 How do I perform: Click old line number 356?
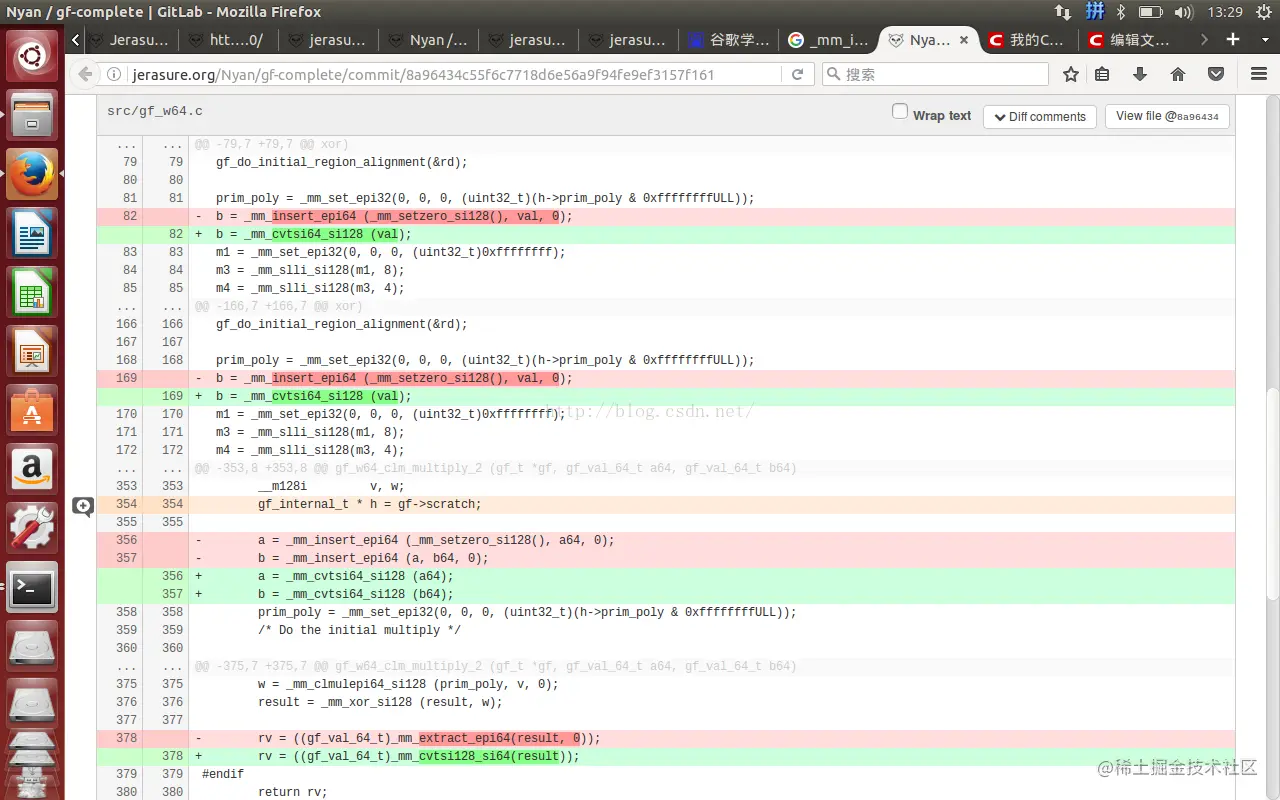click(x=126, y=540)
